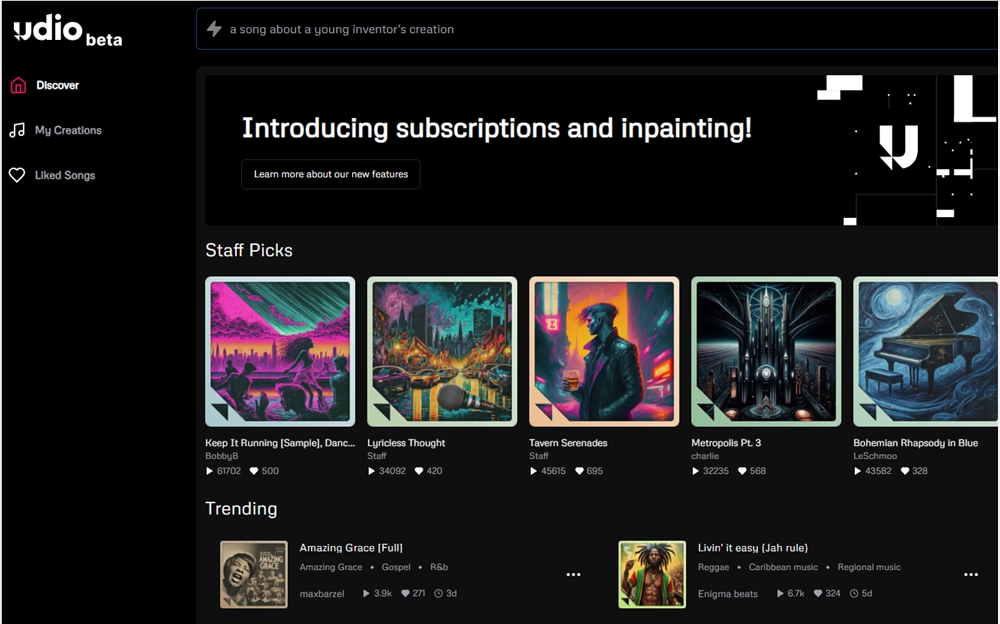Go to Liked Songs menu item

(64, 175)
